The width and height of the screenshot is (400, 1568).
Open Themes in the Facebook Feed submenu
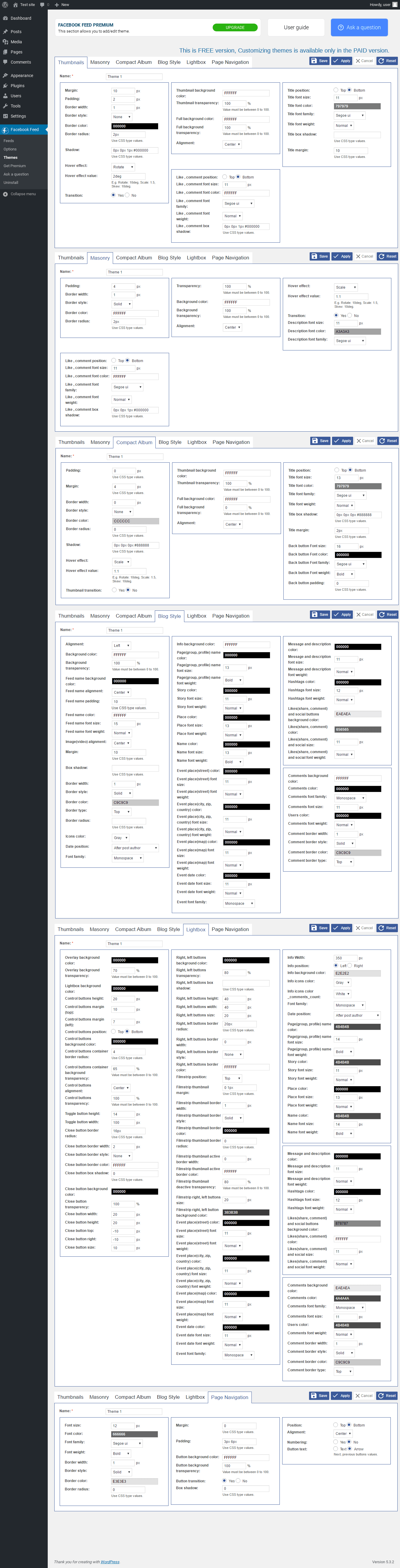(10, 158)
